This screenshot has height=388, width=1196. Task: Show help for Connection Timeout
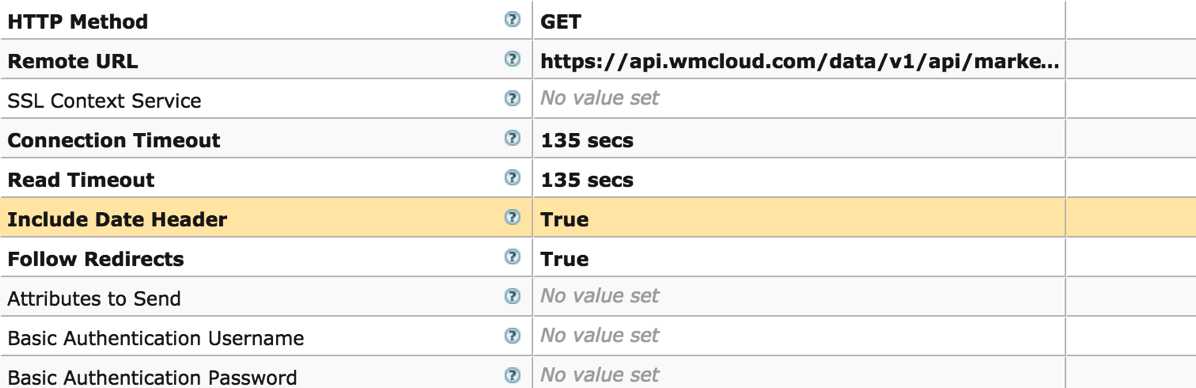pyautogui.click(x=513, y=138)
